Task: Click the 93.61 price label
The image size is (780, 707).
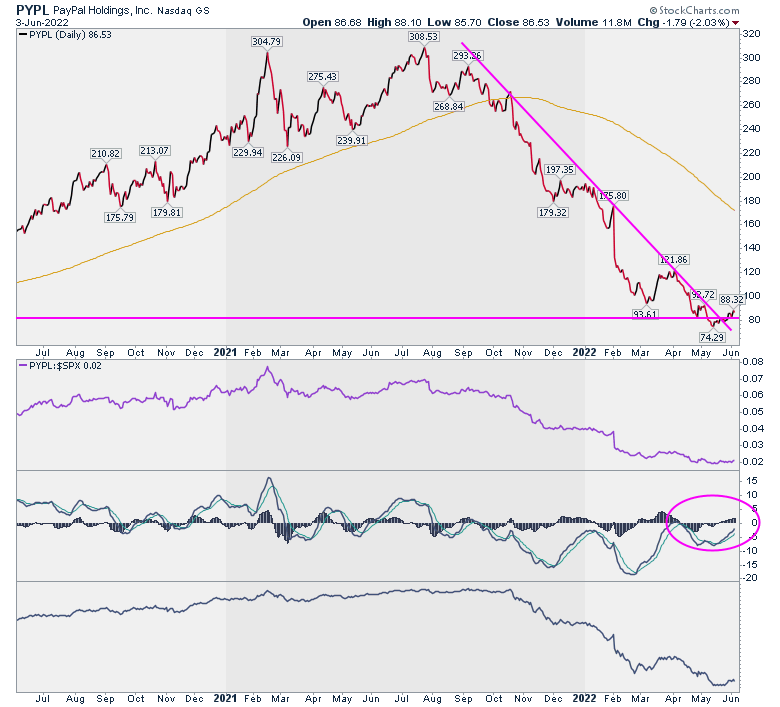Action: (x=645, y=314)
